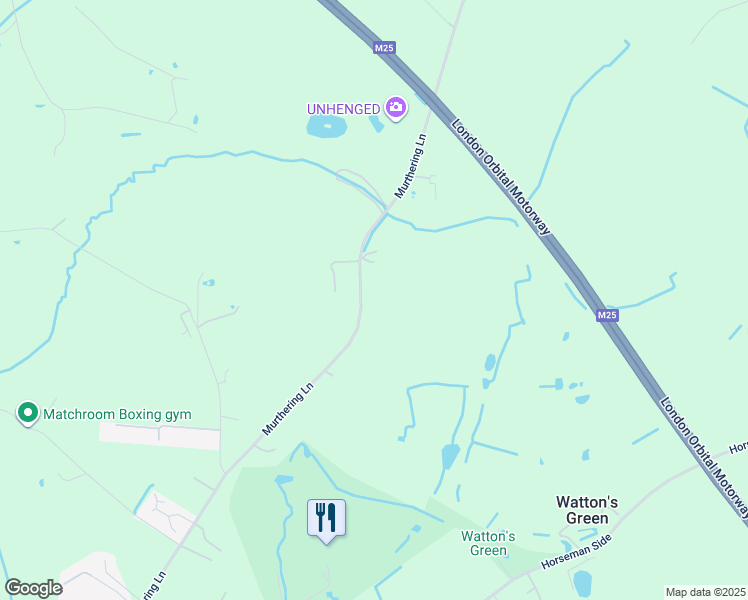This screenshot has height=600, width=748.
Task: Click the grey airstrip area below Matchroom
Action: point(159,435)
